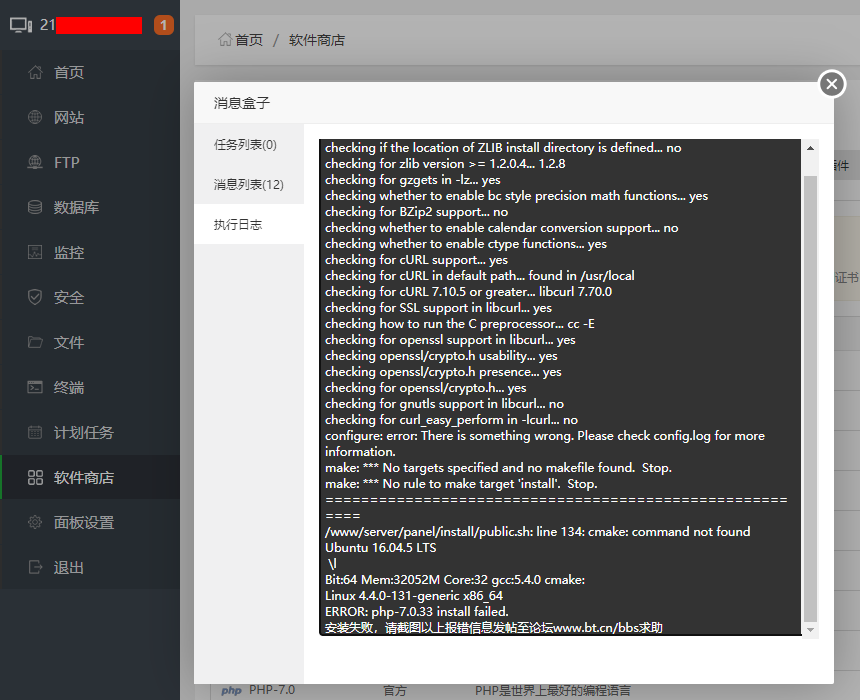Click 'make: *** No targets specified' line
The image size is (860, 700).
point(498,467)
